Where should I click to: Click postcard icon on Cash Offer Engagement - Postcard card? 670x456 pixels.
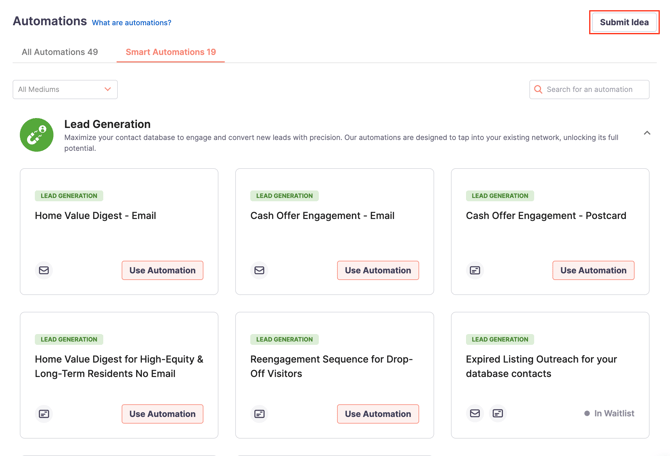click(x=475, y=270)
